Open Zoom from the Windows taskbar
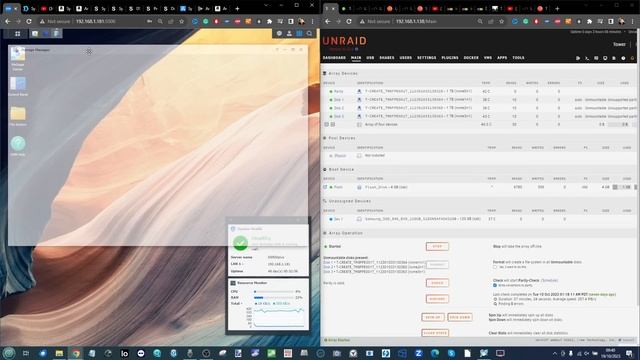This screenshot has height=360, width=640. pyautogui.click(x=418, y=353)
